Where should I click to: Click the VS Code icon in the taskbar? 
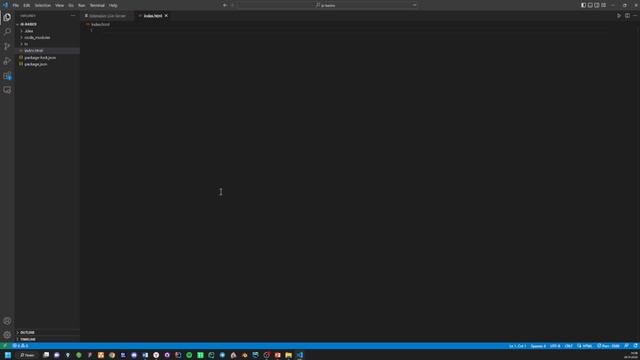point(300,355)
